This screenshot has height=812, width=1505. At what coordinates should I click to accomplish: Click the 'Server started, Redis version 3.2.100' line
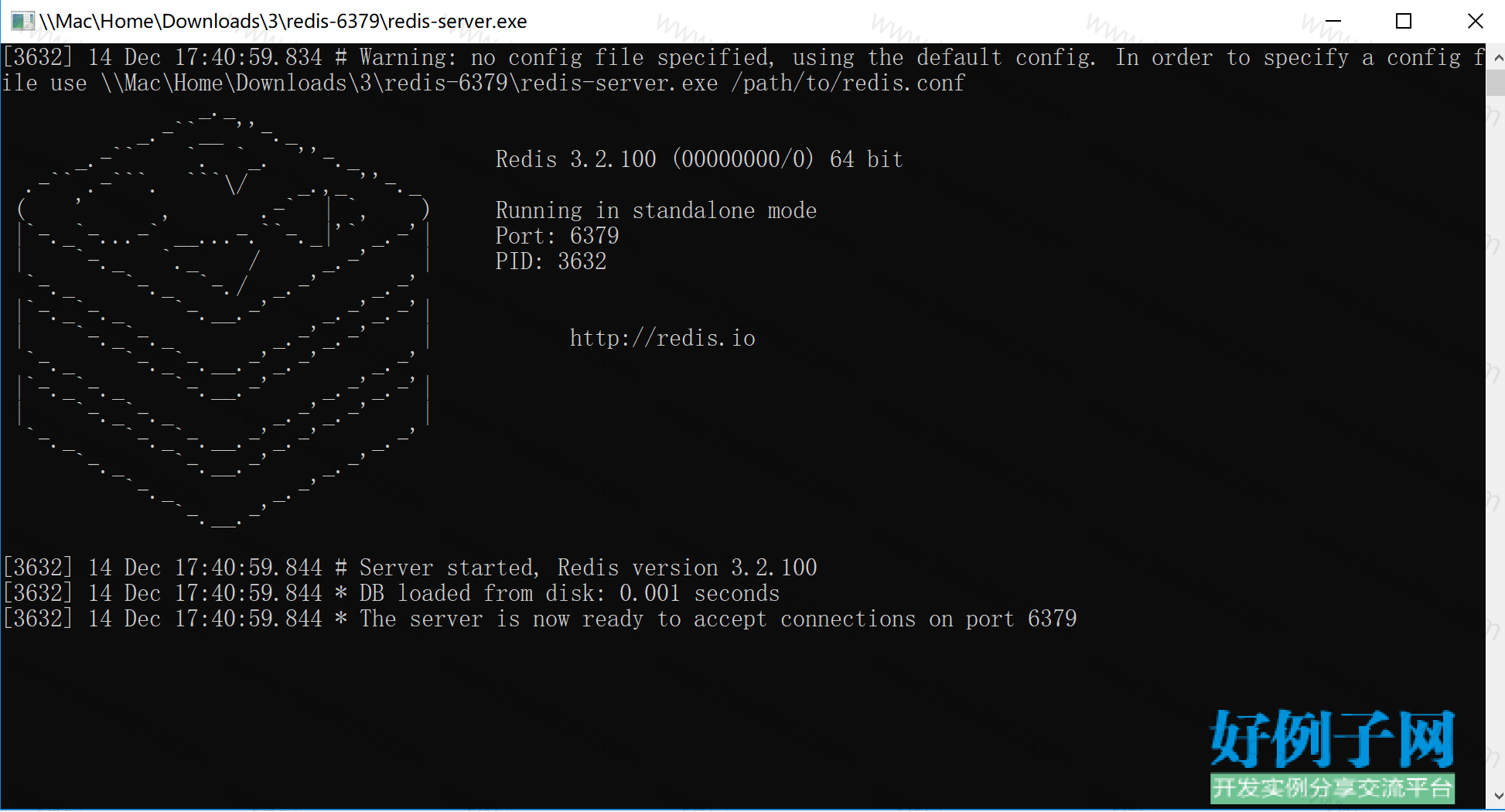pyautogui.click(x=410, y=568)
